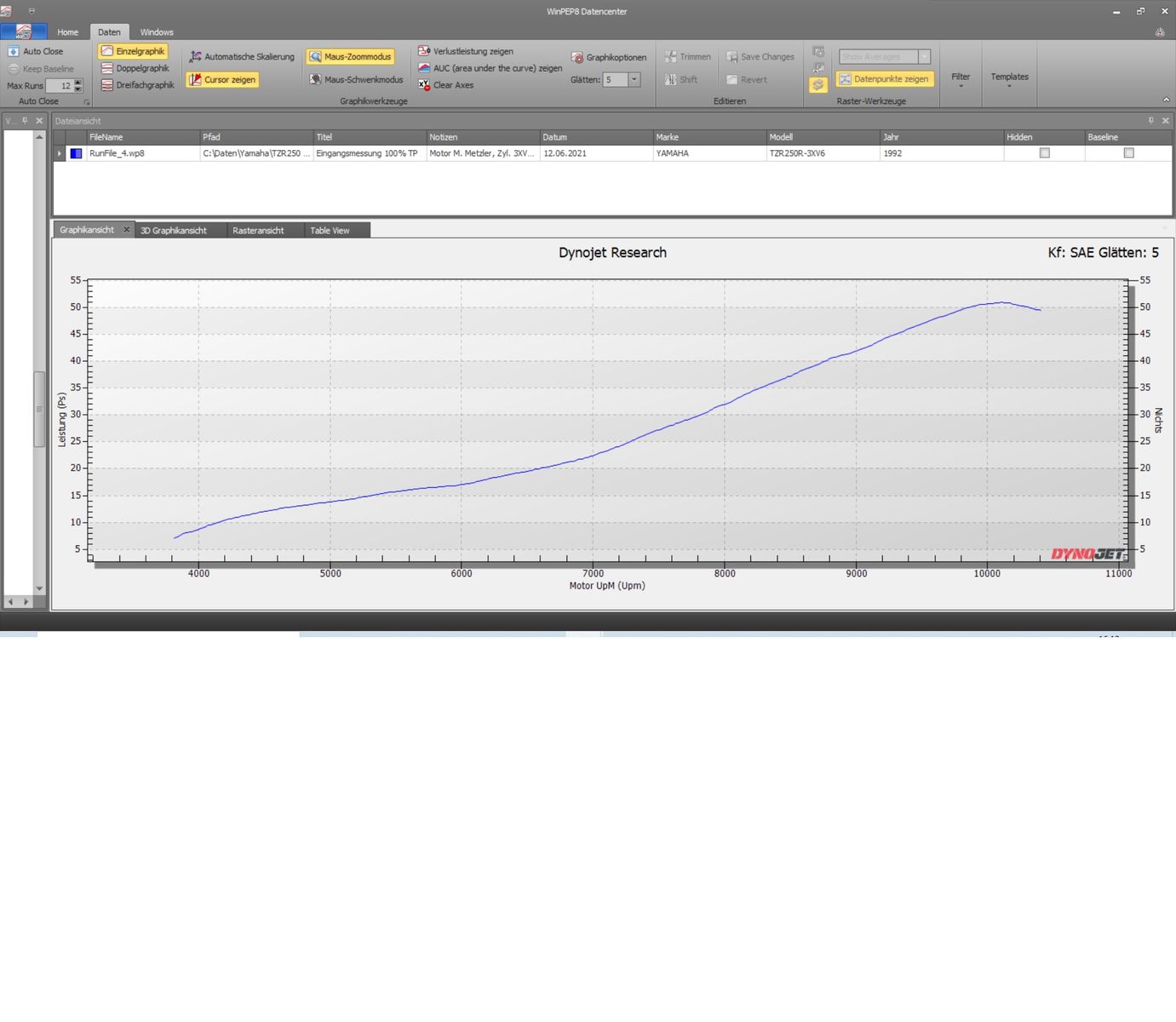Switch to the Home ribbon tab

(67, 32)
